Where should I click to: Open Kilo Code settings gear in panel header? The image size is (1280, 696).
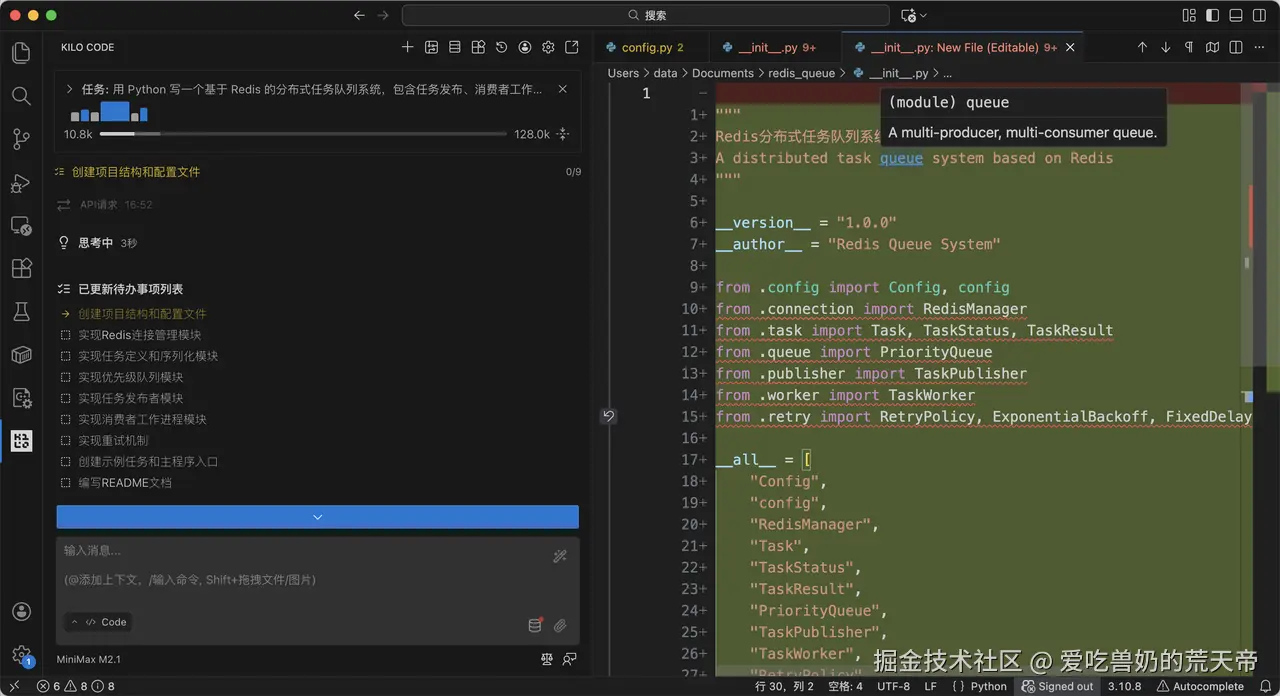coord(548,47)
